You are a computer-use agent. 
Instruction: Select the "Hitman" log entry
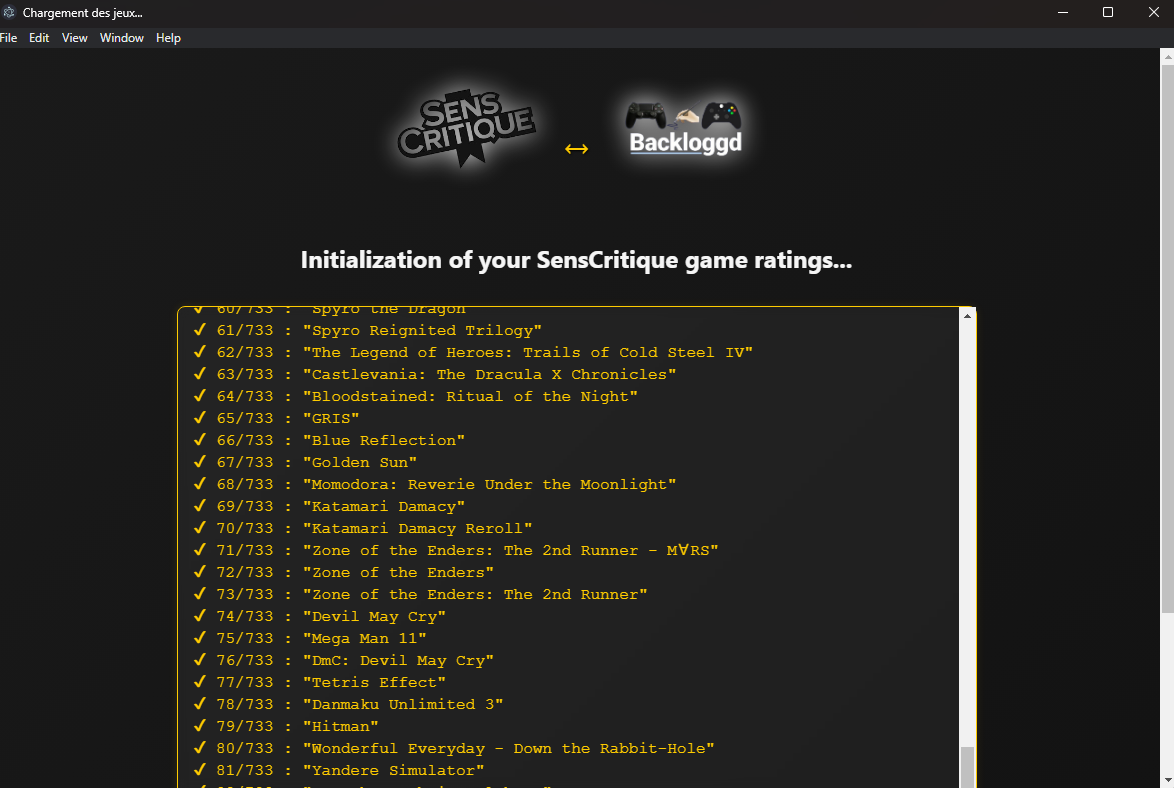click(285, 726)
